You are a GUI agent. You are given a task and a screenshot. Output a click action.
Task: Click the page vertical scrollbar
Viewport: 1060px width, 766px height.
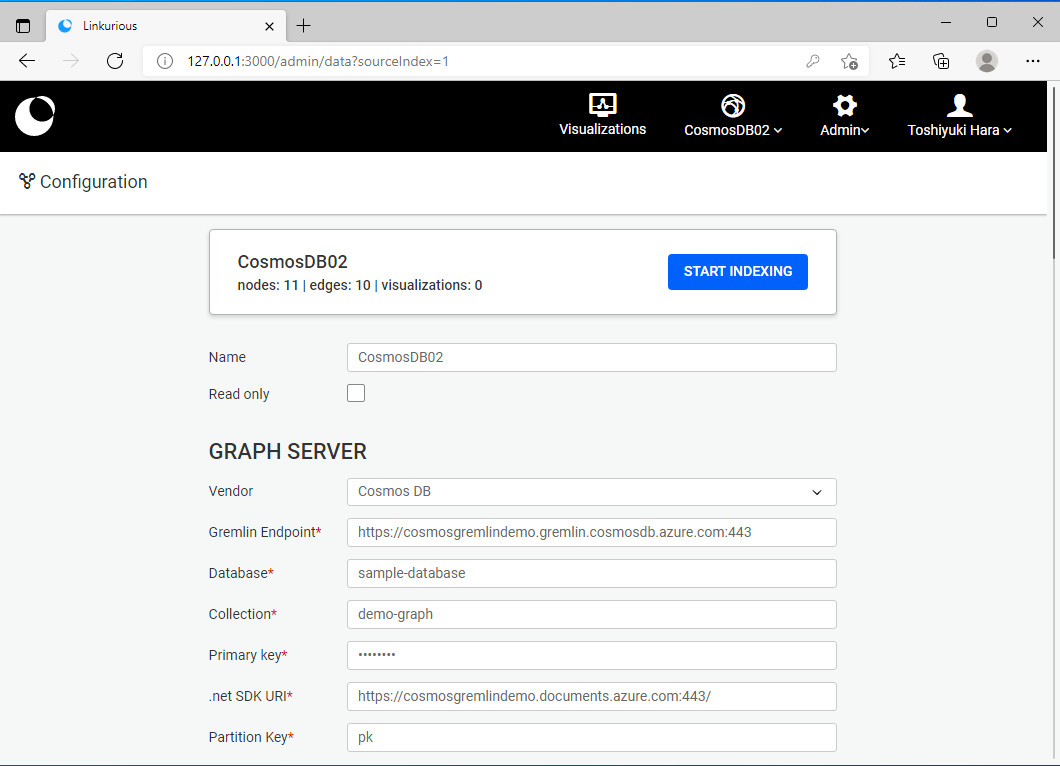click(1054, 172)
